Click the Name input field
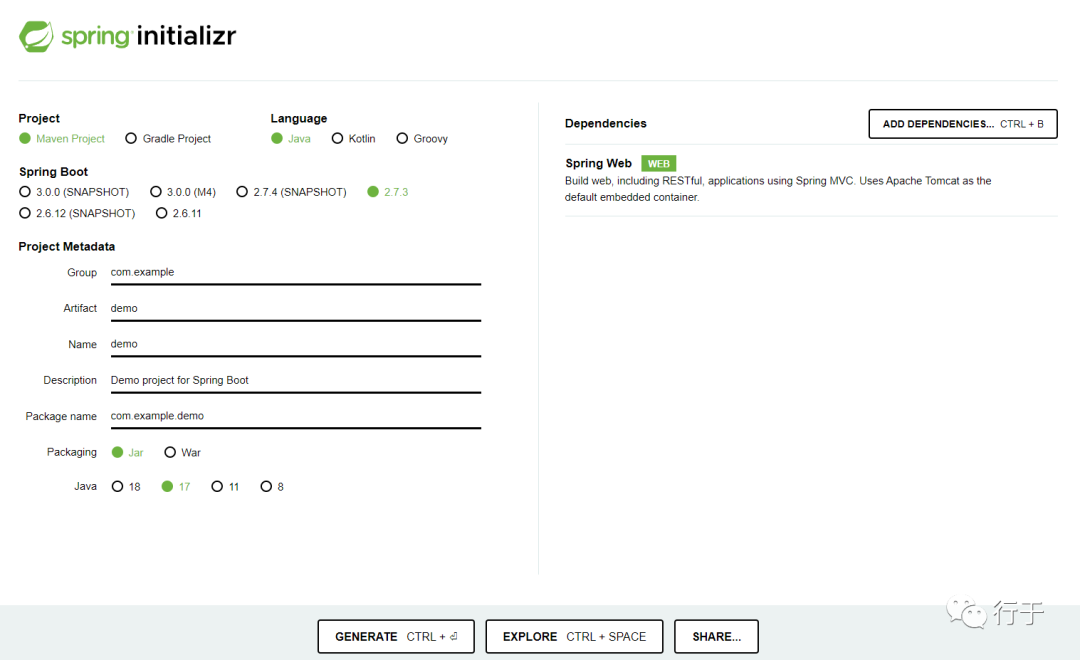The width and height of the screenshot is (1080, 660). (295, 344)
